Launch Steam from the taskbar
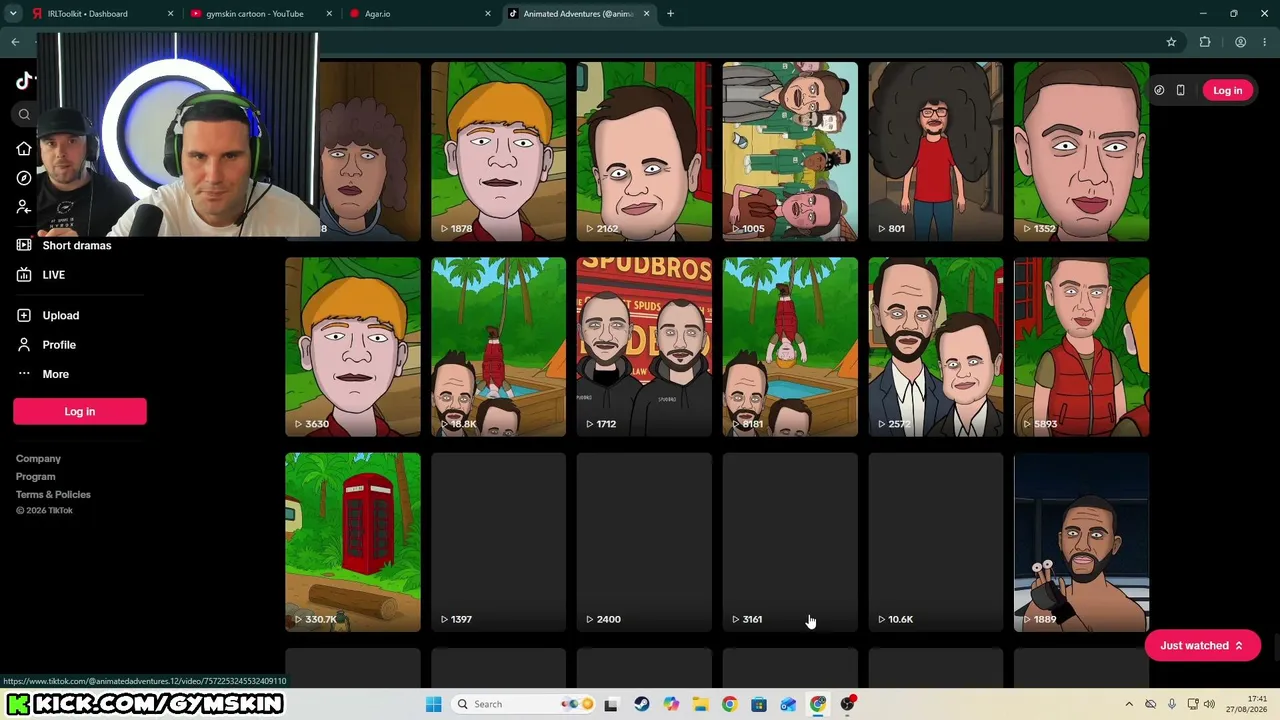 point(641,704)
